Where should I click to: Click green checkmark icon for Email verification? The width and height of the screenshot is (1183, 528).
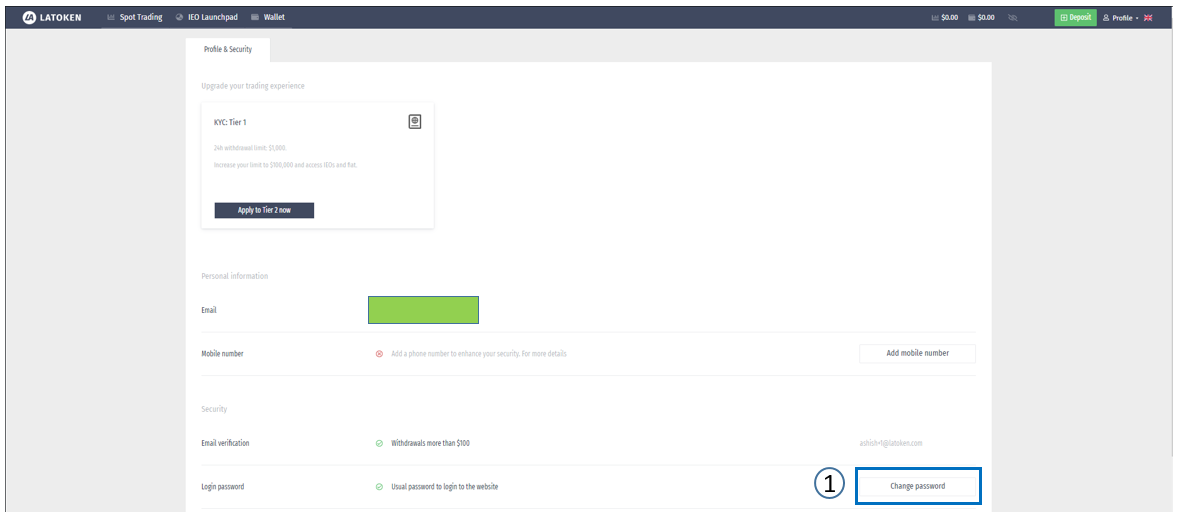pos(379,443)
